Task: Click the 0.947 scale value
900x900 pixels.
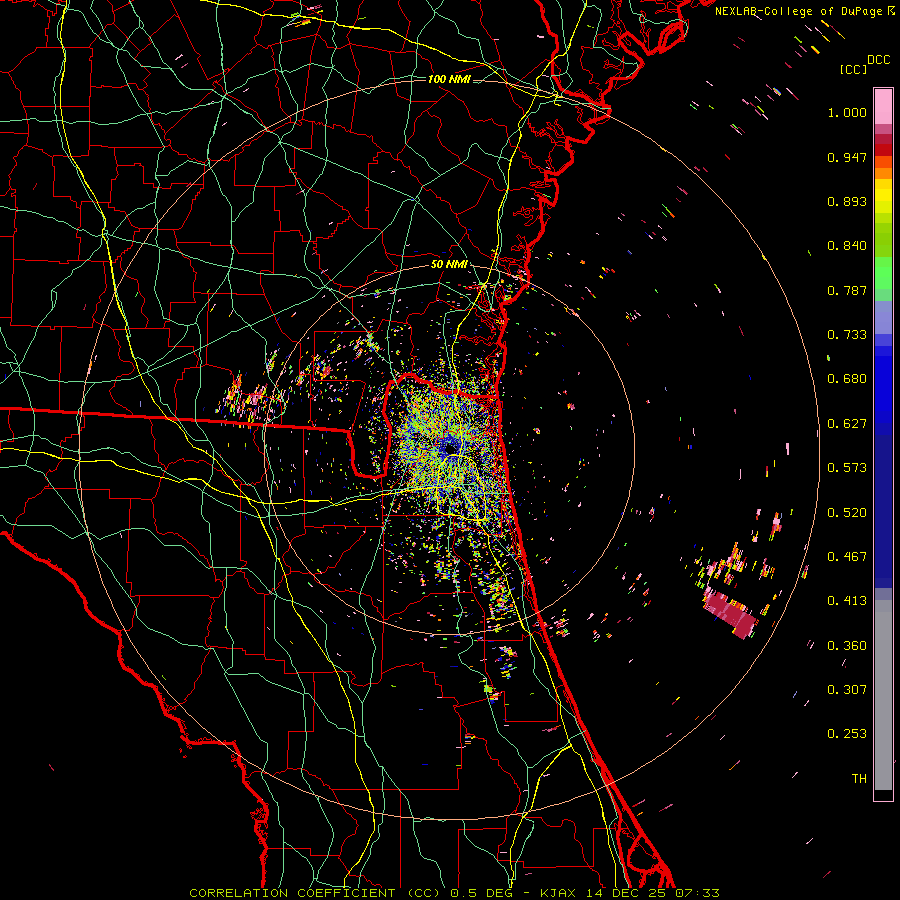Action: coord(847,157)
